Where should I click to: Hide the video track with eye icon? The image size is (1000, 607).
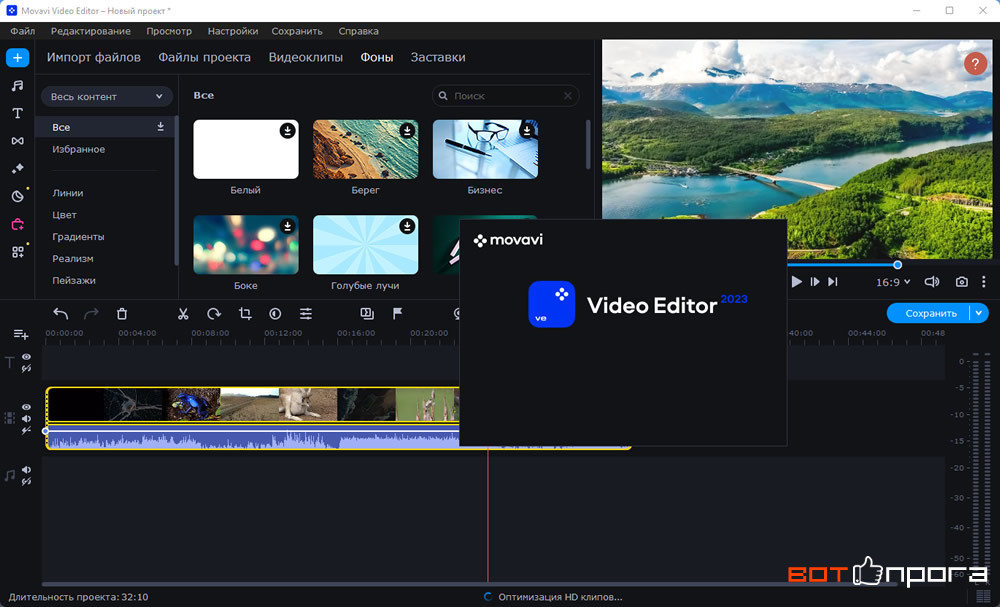26,407
